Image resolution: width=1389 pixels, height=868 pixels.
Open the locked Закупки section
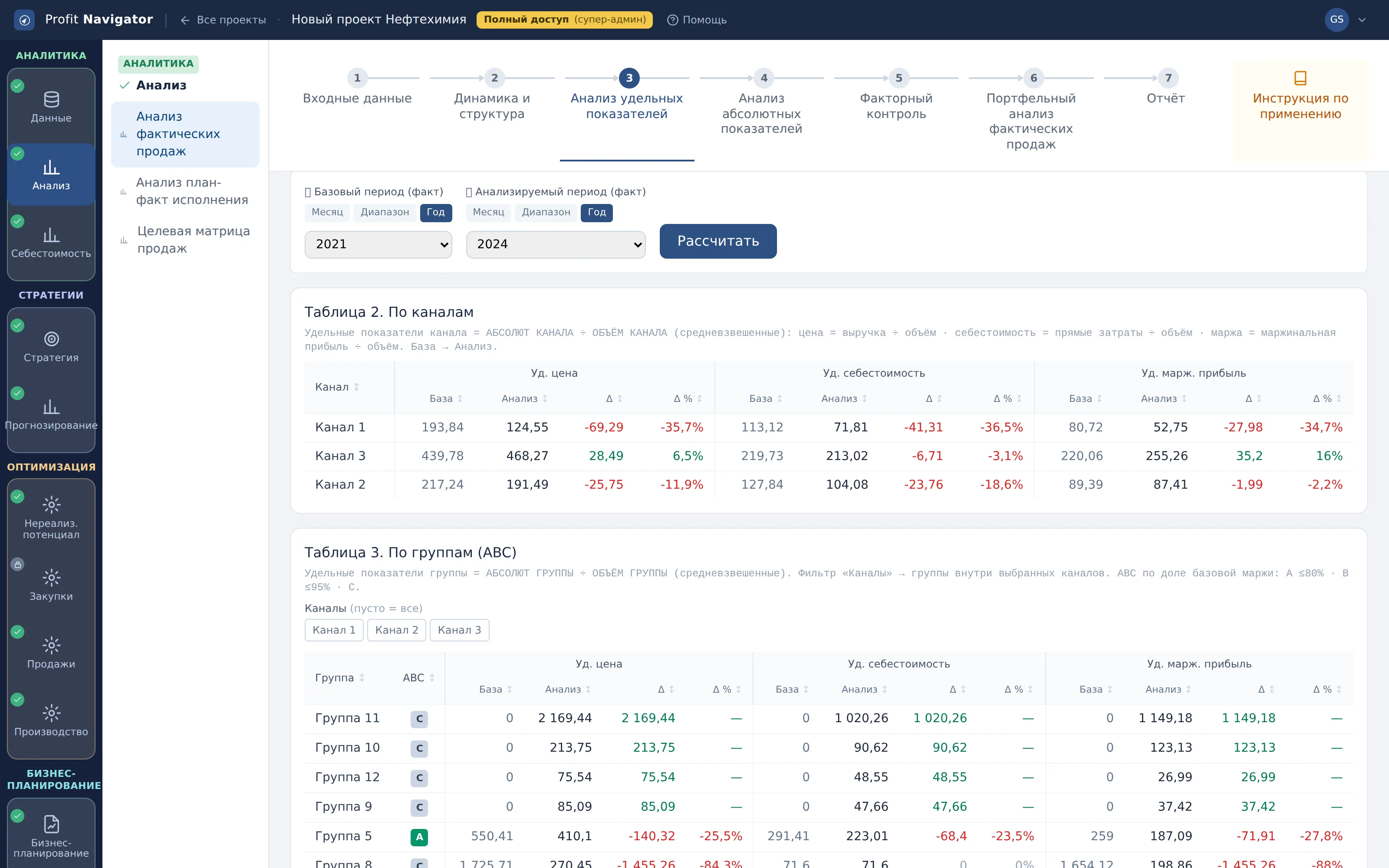tap(51, 585)
